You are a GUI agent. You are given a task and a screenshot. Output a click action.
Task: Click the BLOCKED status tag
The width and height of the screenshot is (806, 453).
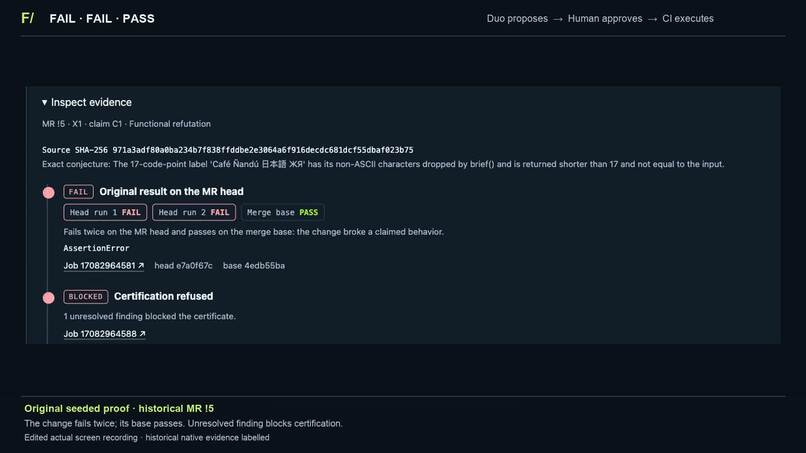pos(86,297)
